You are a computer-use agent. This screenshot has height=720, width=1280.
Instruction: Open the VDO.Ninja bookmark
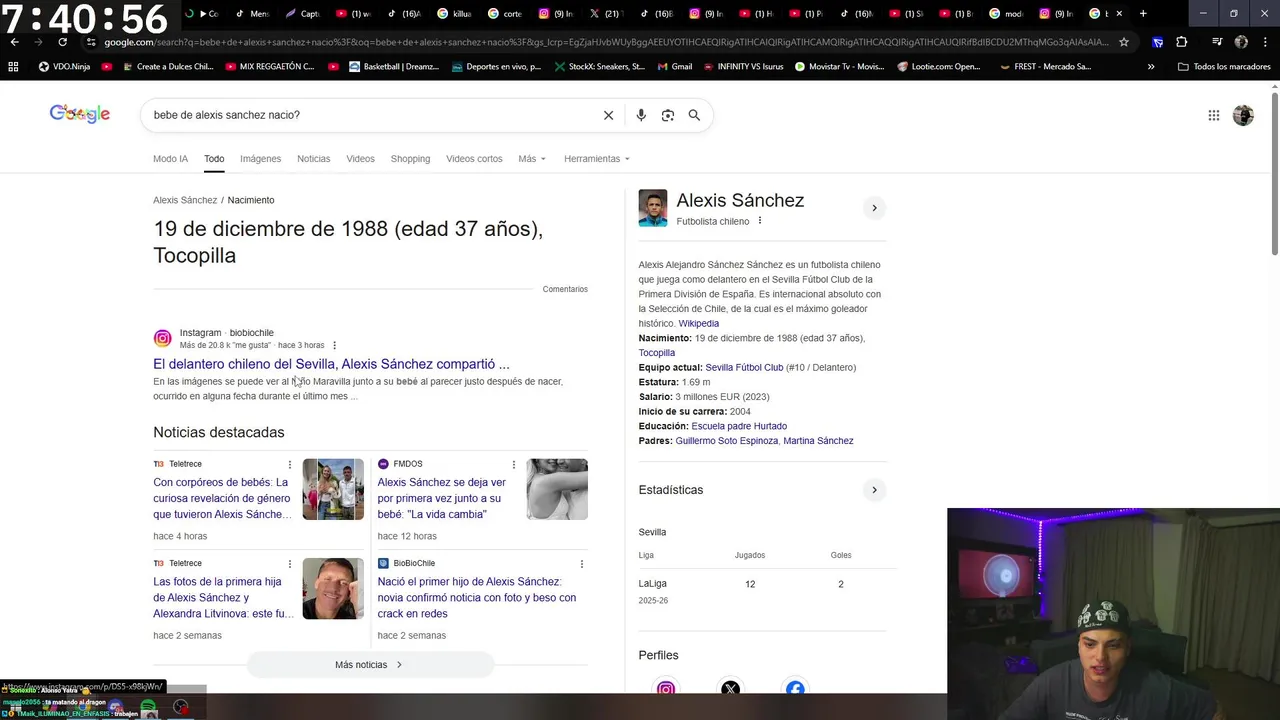(x=64, y=67)
